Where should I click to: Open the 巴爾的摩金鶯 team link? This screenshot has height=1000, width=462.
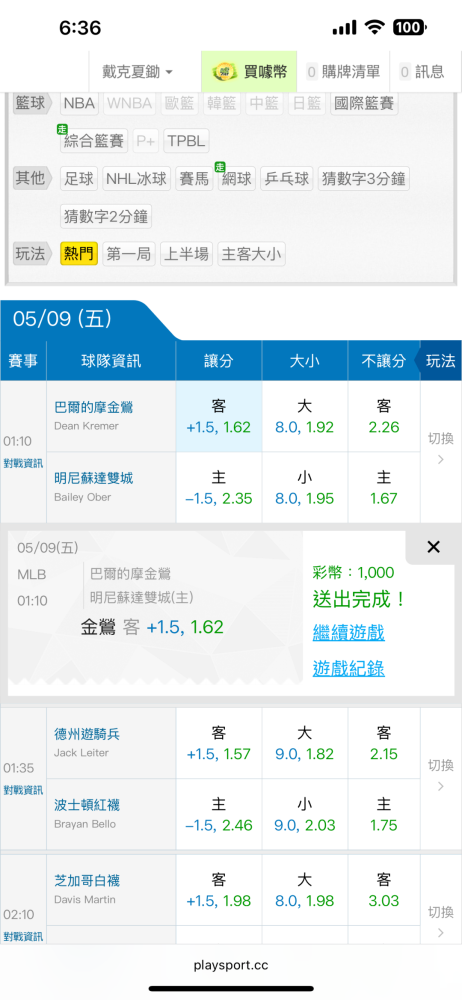point(94,408)
